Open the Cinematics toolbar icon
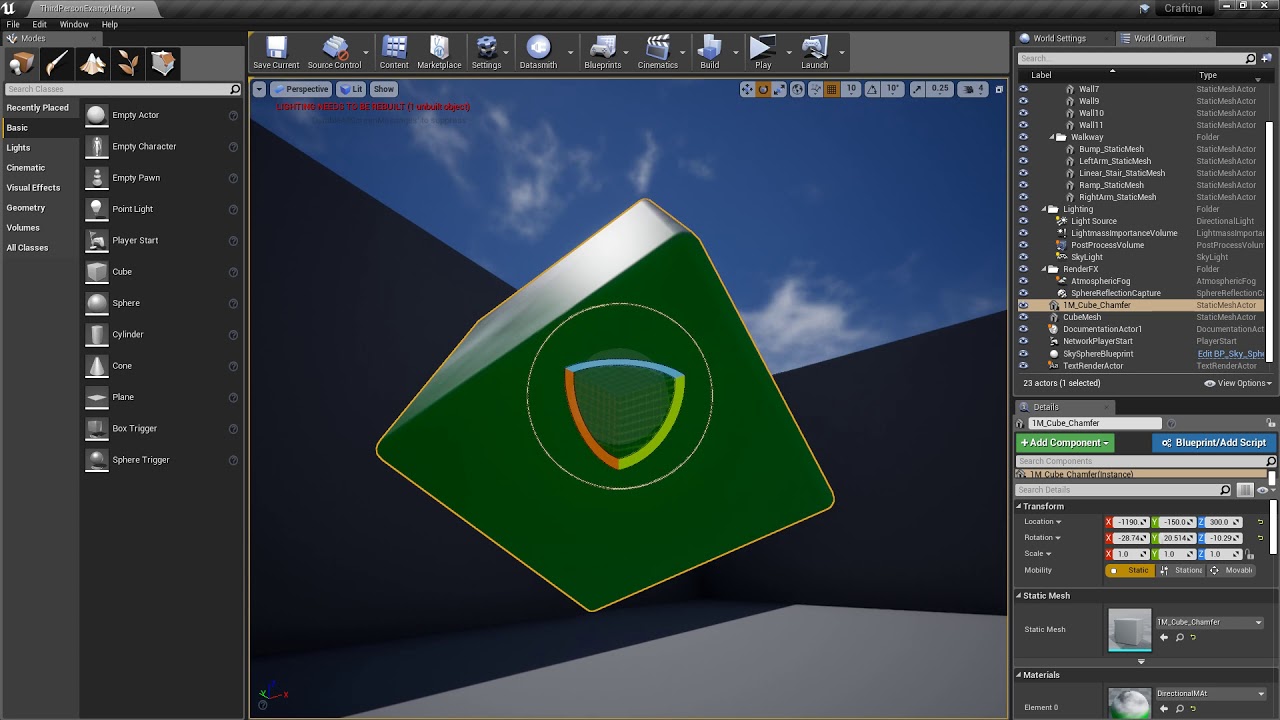 tap(657, 53)
